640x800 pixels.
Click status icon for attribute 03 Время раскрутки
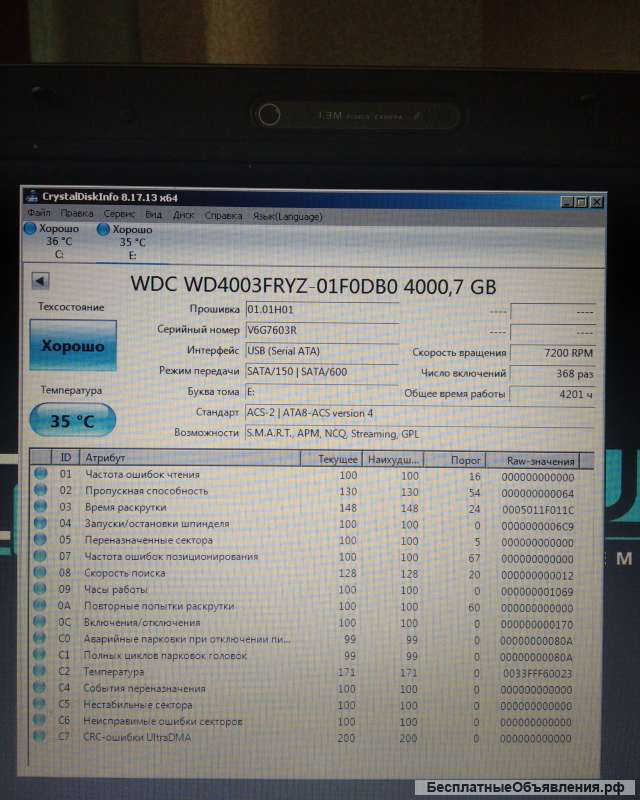click(x=40, y=506)
